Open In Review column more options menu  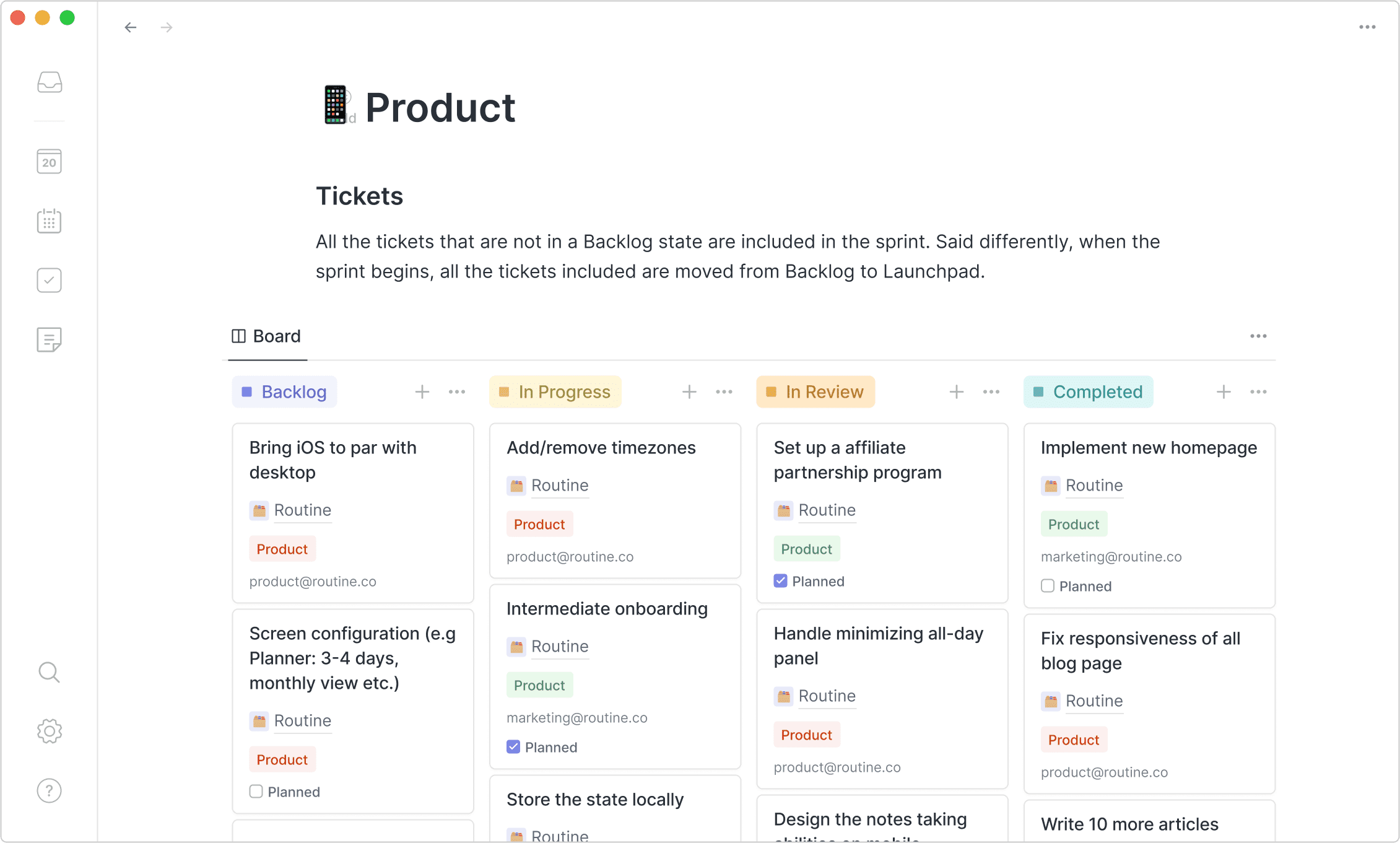(991, 392)
